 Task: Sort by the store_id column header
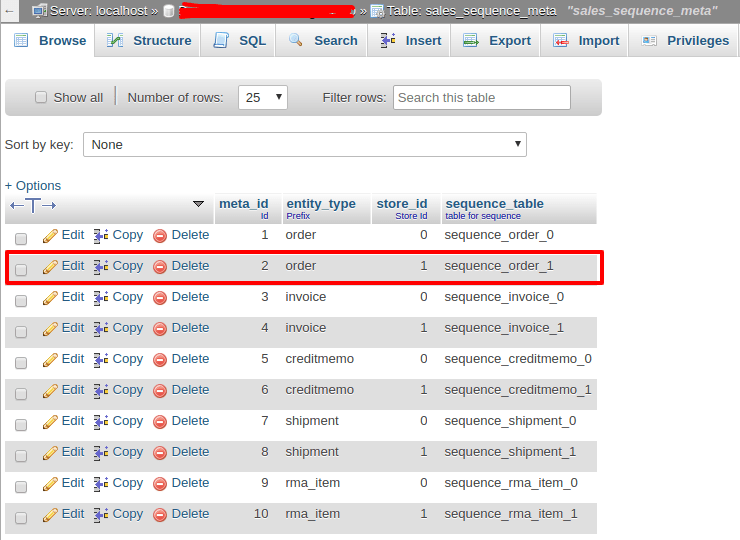click(x=402, y=203)
